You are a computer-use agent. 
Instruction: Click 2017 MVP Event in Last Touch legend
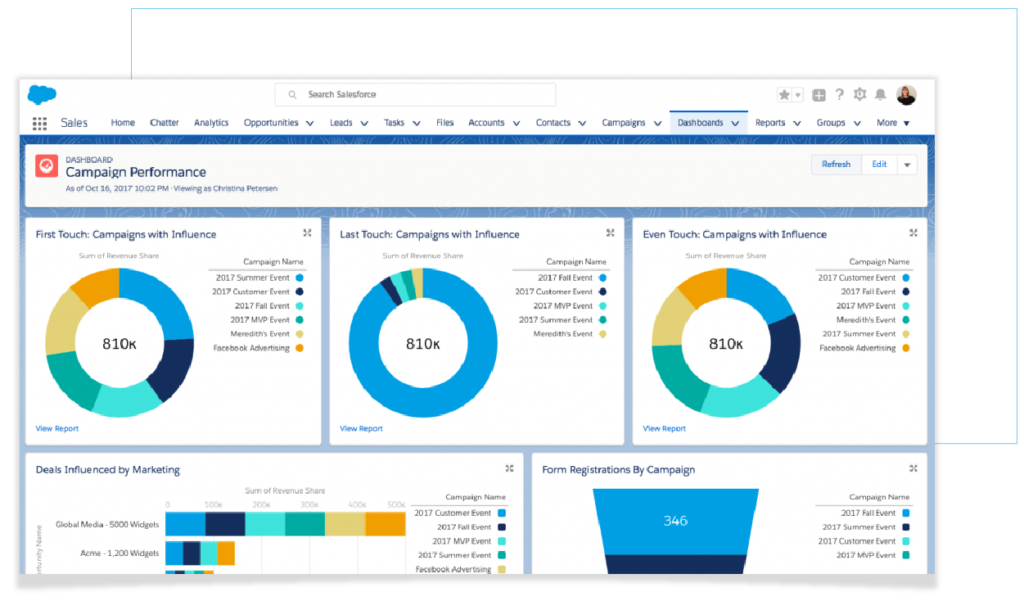[563, 306]
